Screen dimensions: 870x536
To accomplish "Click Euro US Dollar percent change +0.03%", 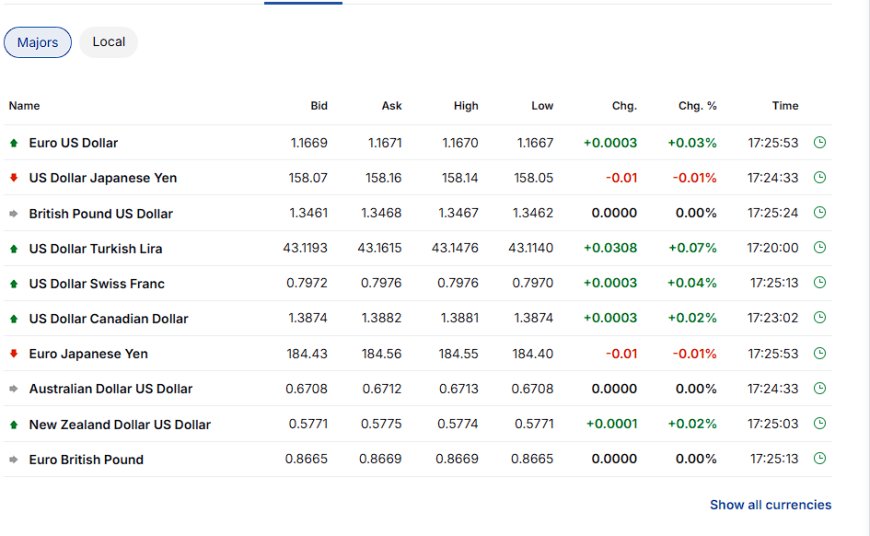I will (x=692, y=143).
